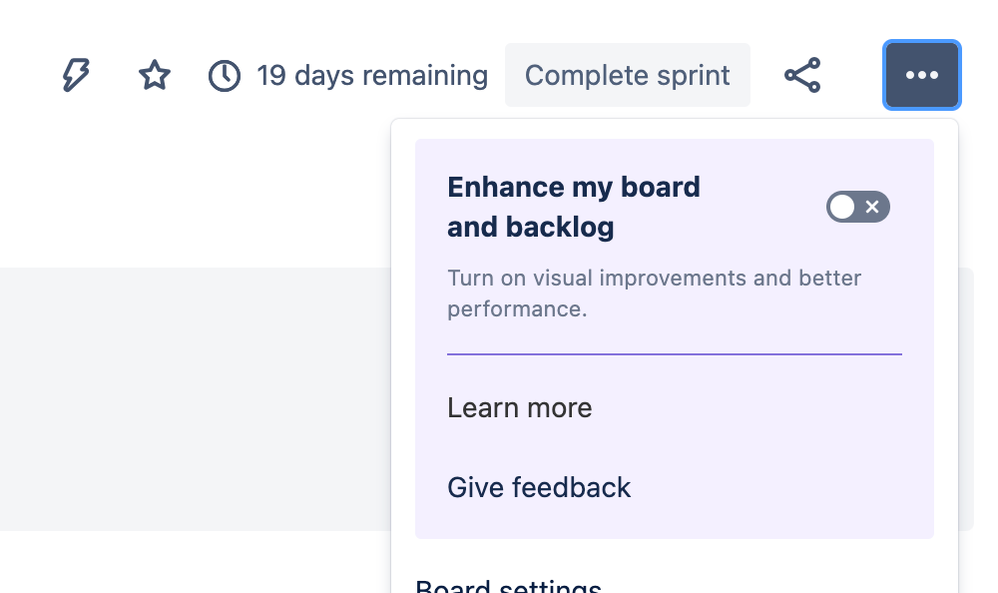Viewport: 998px width, 593px height.
Task: Click the automation lightning bolt icon
Action: point(76,75)
